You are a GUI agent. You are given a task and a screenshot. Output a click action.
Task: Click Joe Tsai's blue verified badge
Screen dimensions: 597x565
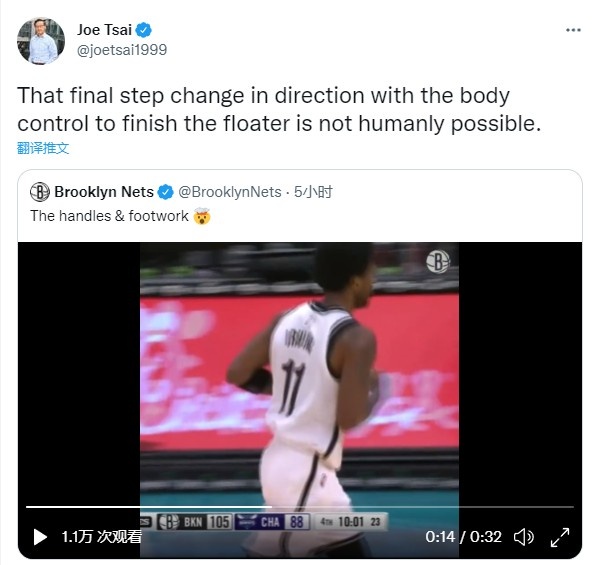click(144, 30)
